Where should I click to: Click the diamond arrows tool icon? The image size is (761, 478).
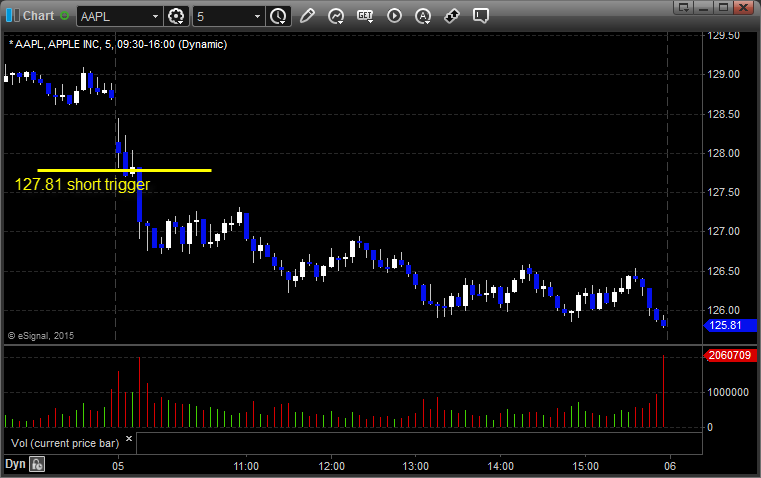pyautogui.click(x=452, y=16)
